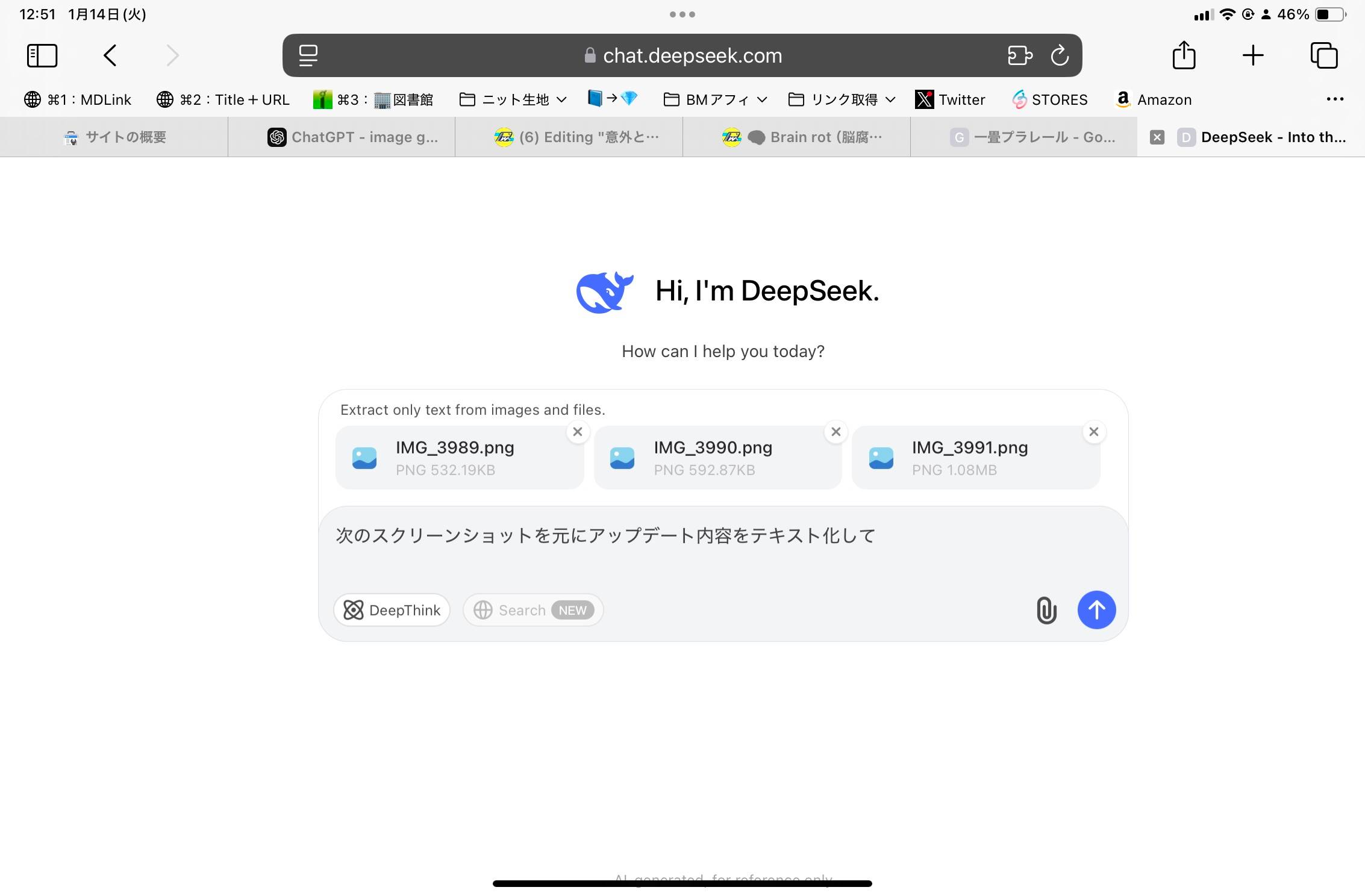This screenshot has width=1365, height=896.
Task: Tap the battery indicator in status bar
Action: (1331, 14)
